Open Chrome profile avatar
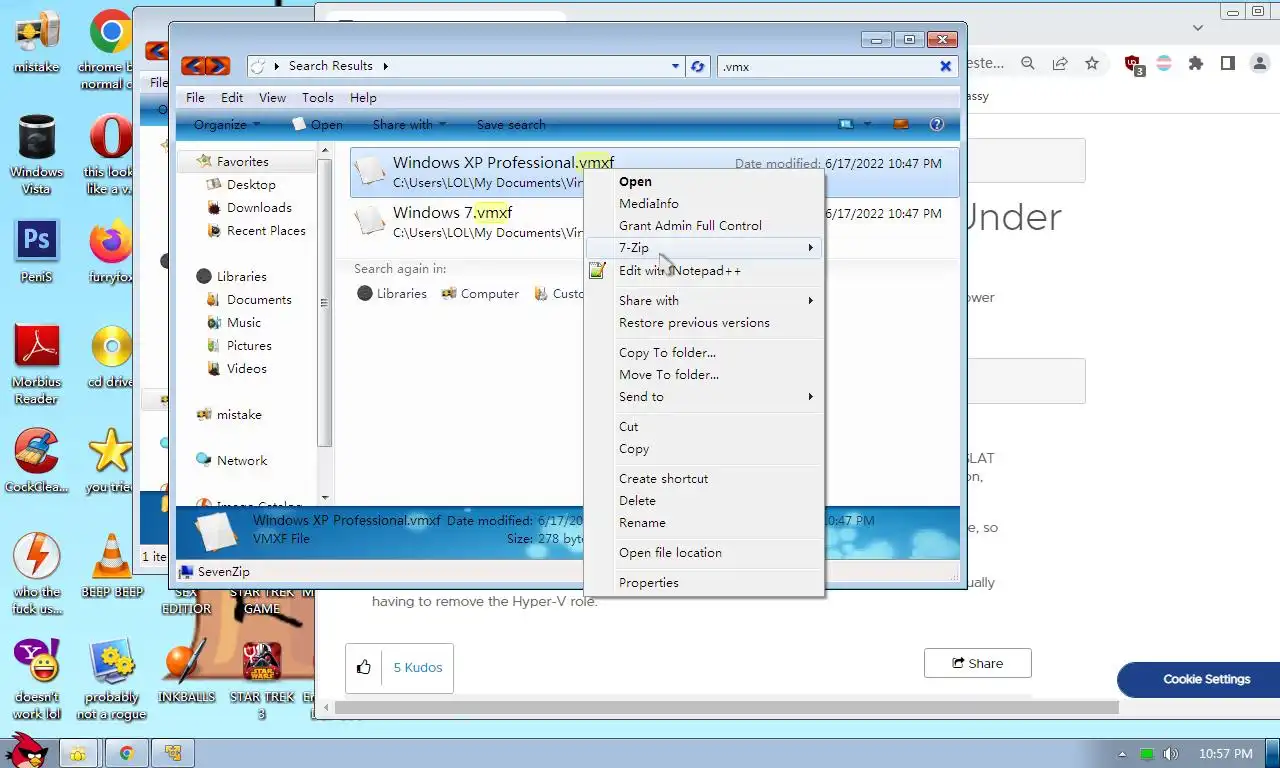Screen dimensions: 1280x768 click(1258, 63)
